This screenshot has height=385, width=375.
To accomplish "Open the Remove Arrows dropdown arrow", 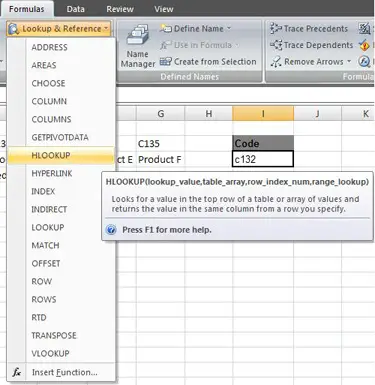I will pyautogui.click(x=349, y=61).
